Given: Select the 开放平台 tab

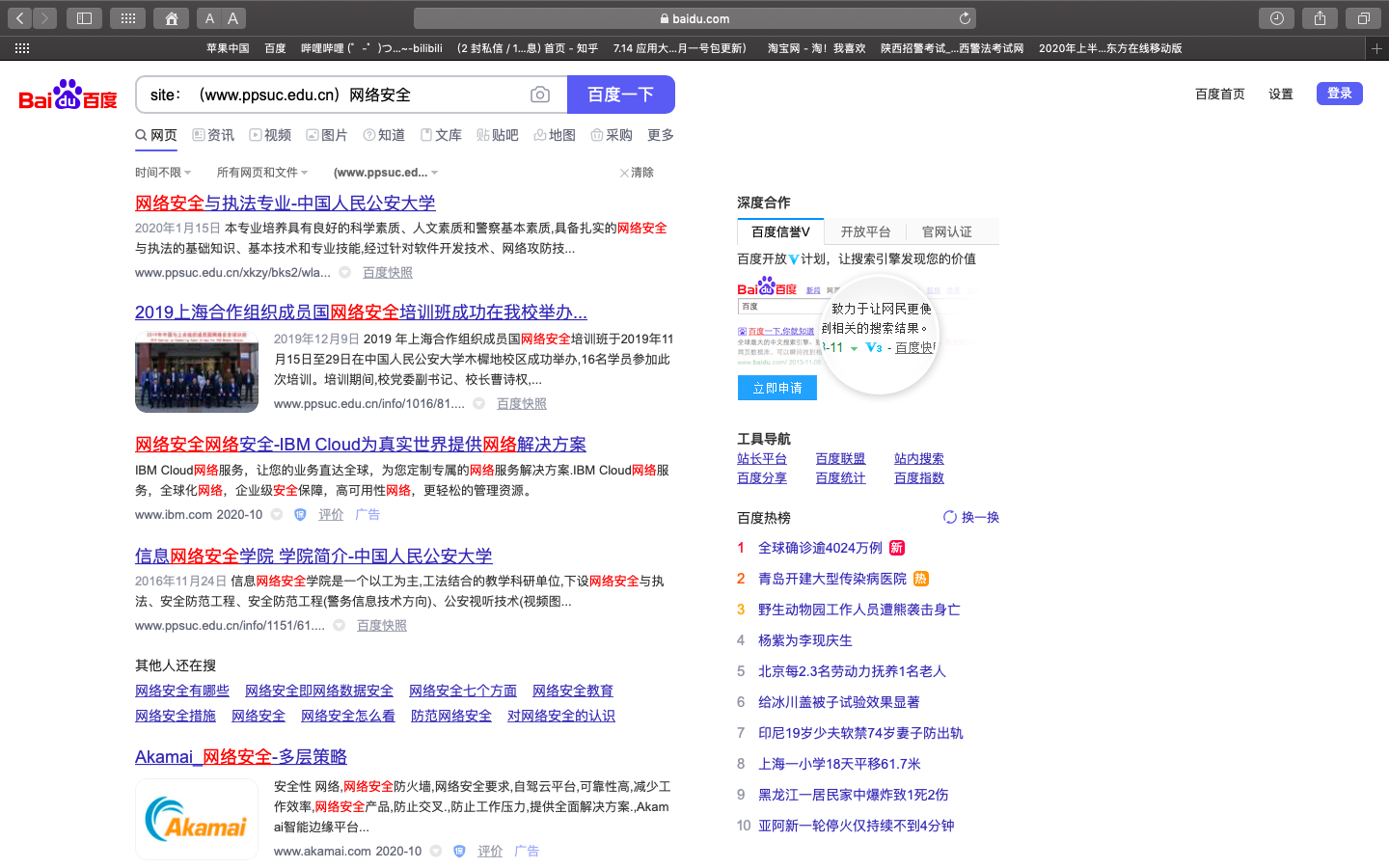Looking at the screenshot, I should 865,232.
